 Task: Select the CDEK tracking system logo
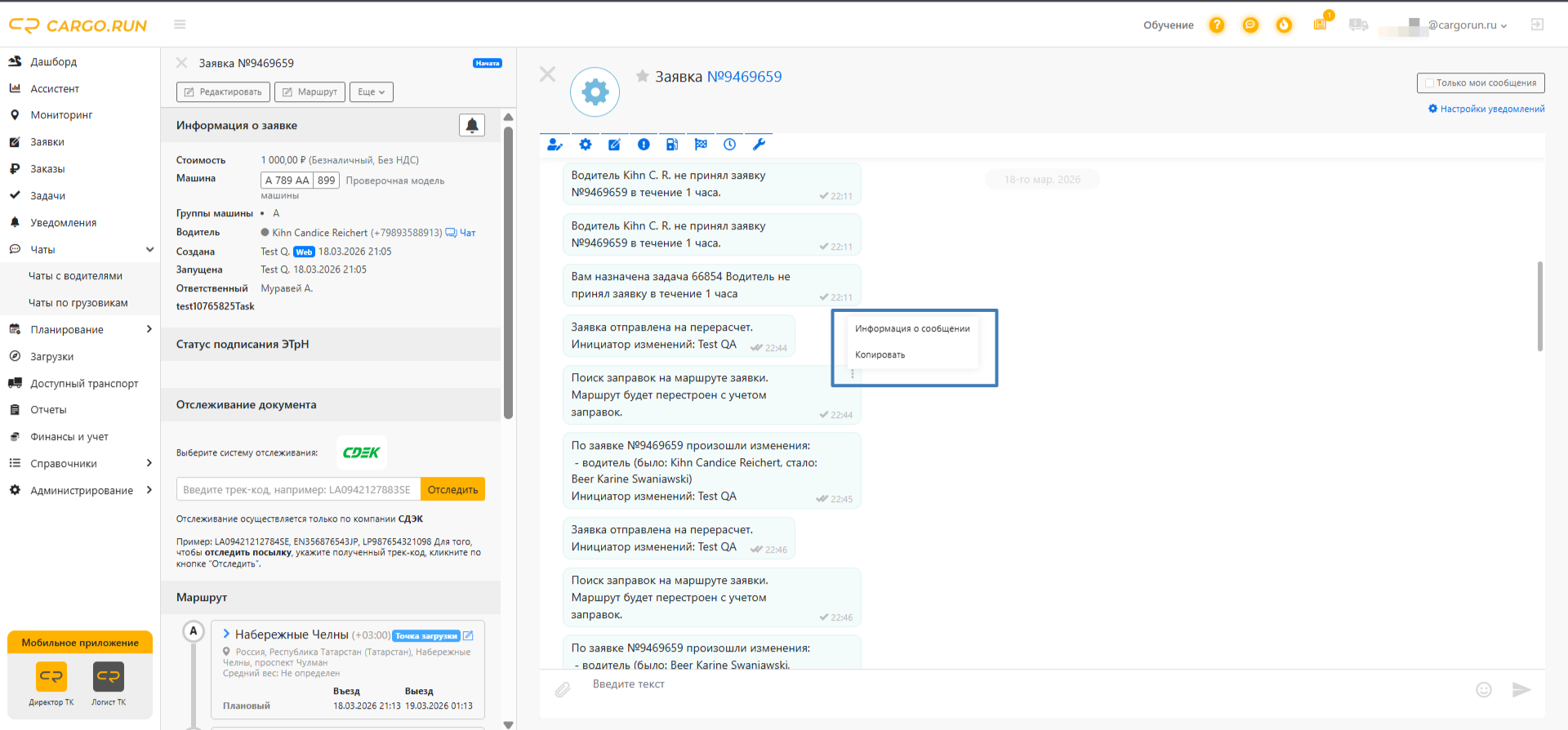361,452
